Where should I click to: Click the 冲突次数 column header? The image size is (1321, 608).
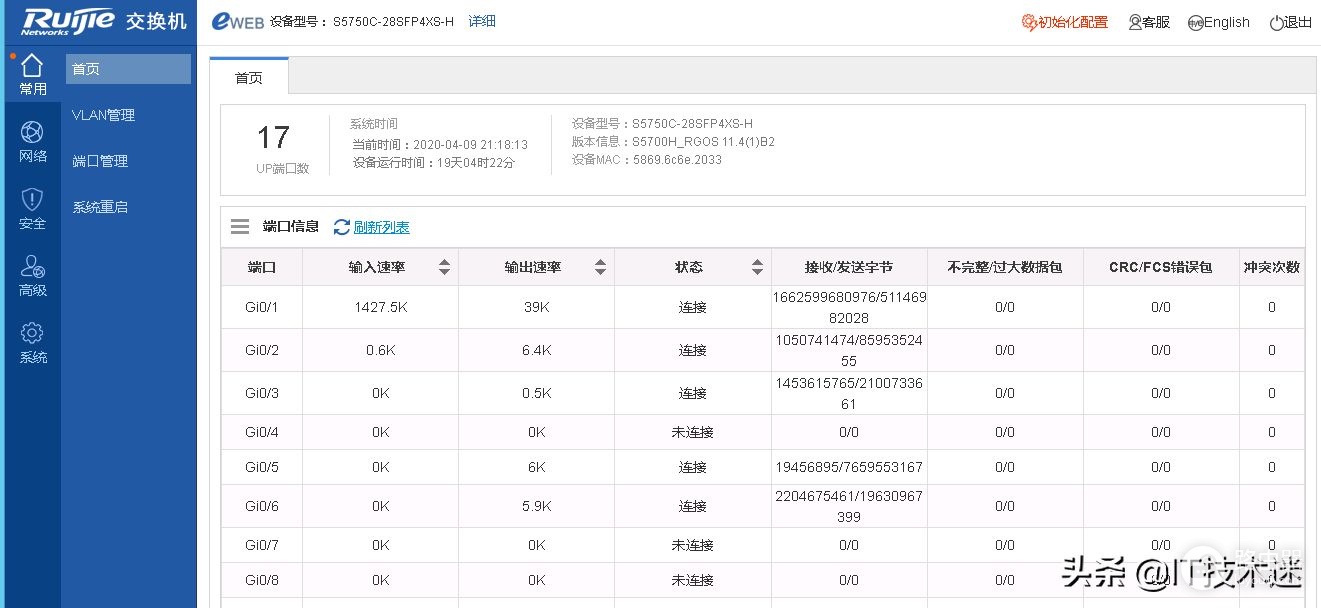pos(1272,267)
